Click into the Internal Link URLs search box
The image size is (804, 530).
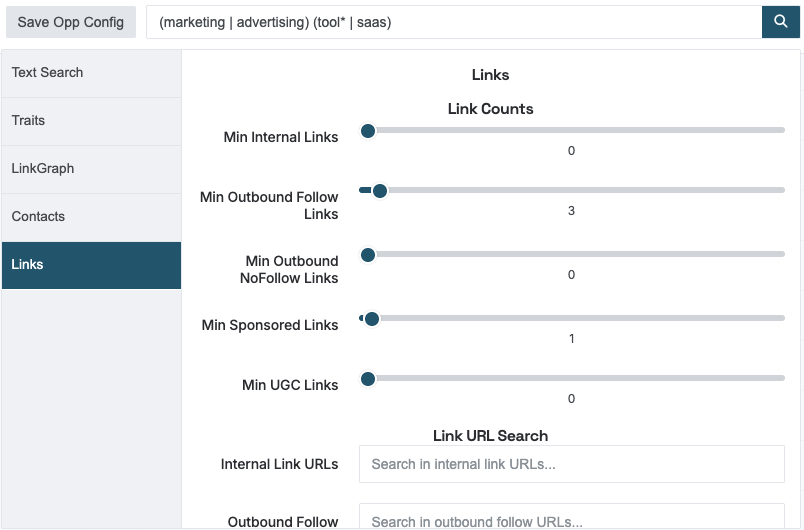click(x=572, y=464)
